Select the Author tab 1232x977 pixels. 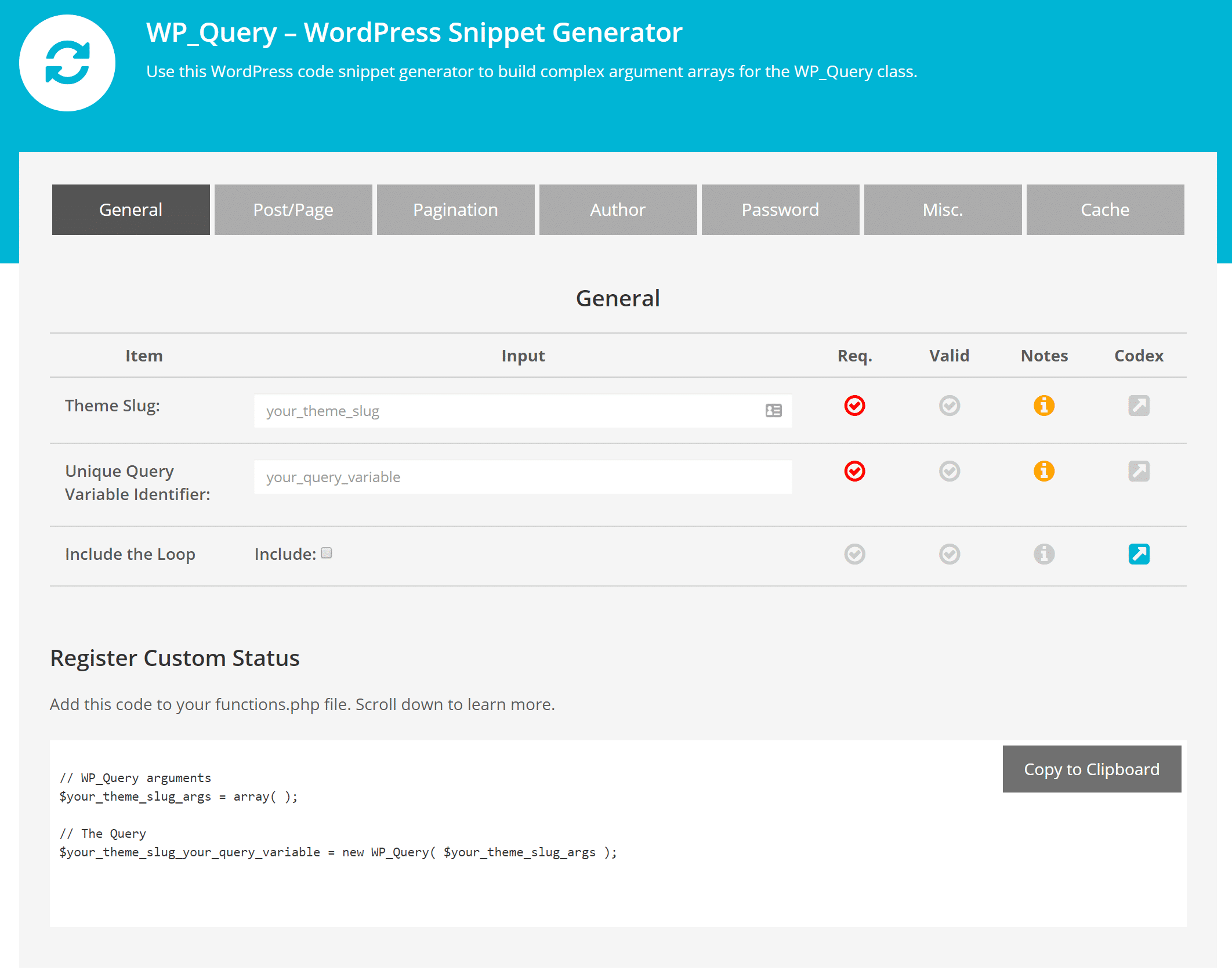617,210
